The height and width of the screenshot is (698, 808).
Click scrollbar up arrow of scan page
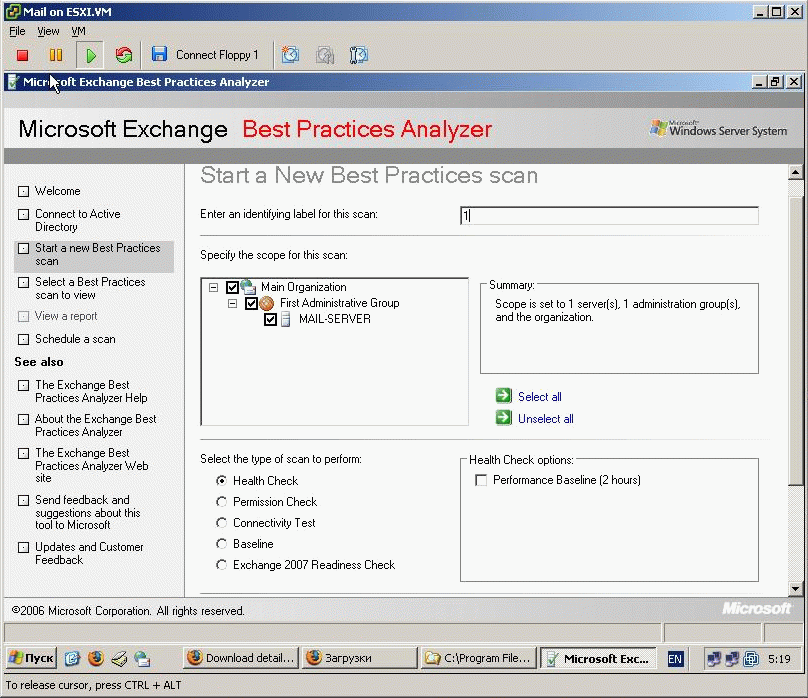pyautogui.click(x=795, y=173)
